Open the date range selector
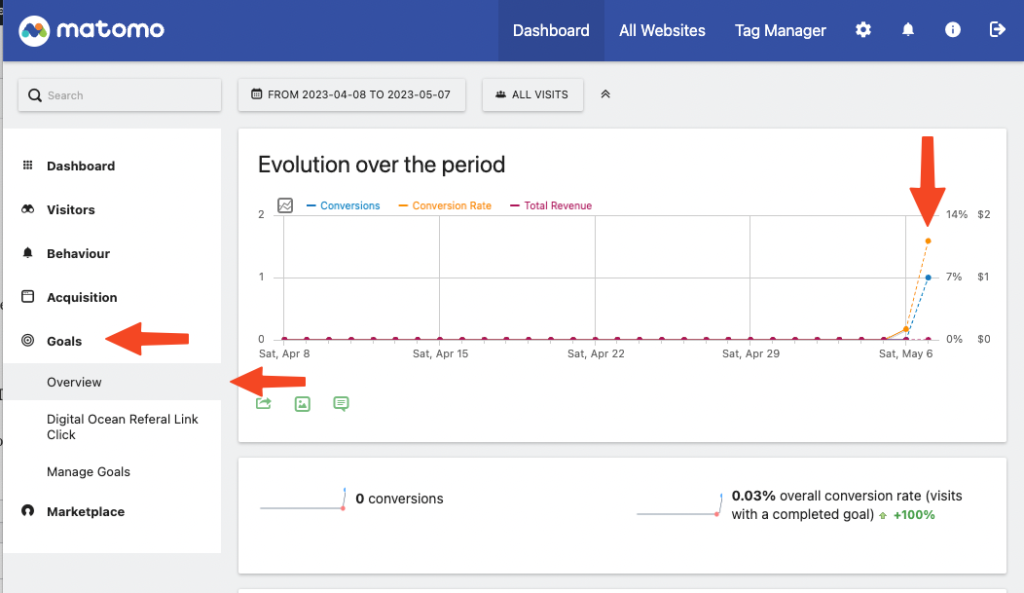Viewport: 1024px width, 593px height. point(351,95)
